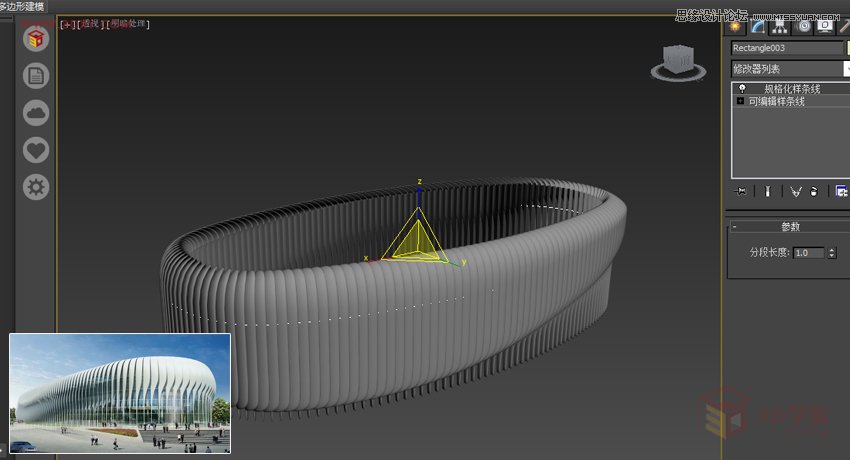Toggle Show End Result icon under stack
The height and width of the screenshot is (460, 850).
click(x=767, y=191)
